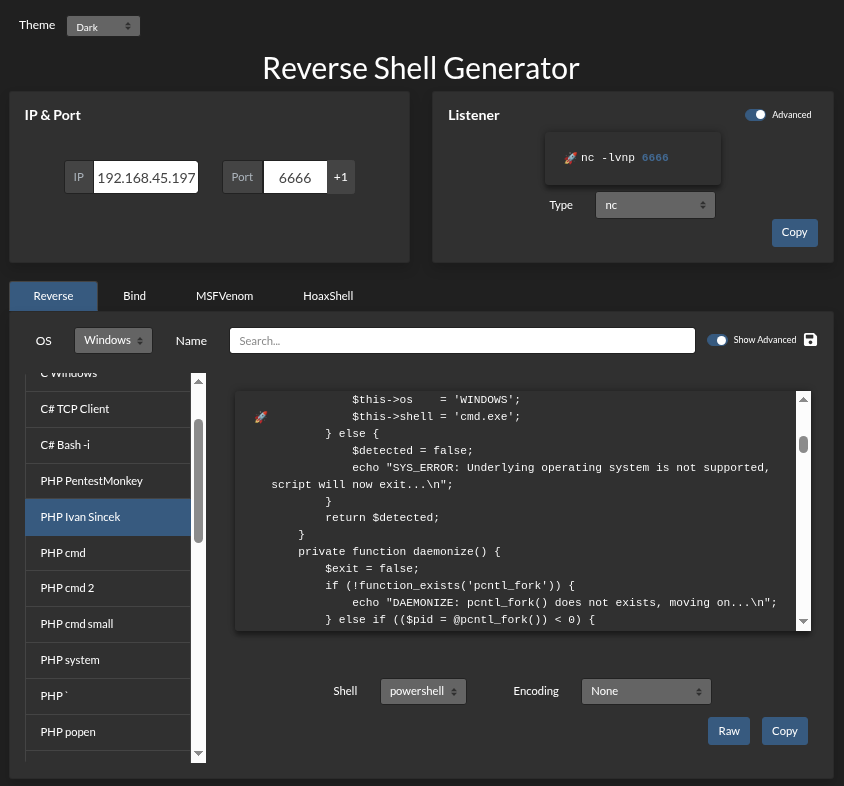Increment the port with the +1 button
Image resolution: width=844 pixels, height=786 pixels.
pos(341,177)
